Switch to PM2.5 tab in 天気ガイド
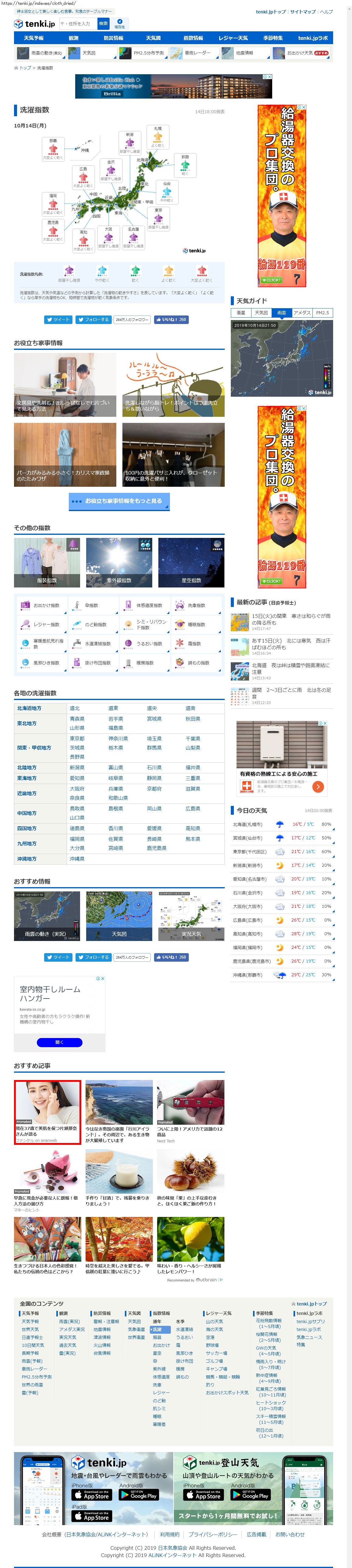The width and height of the screenshot is (352, 1568). pyautogui.click(x=322, y=313)
